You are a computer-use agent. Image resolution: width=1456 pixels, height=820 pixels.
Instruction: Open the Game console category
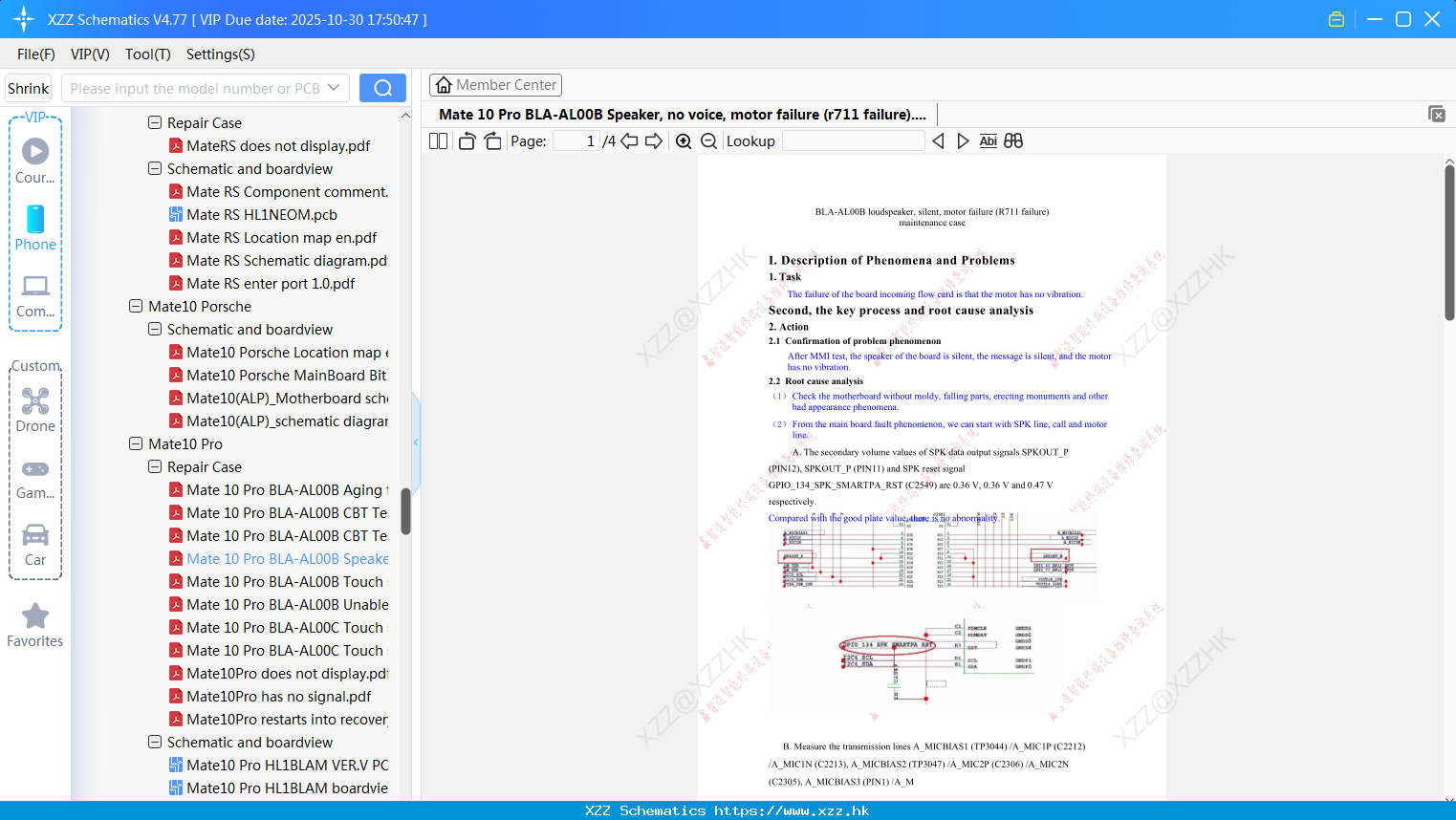pyautogui.click(x=35, y=478)
